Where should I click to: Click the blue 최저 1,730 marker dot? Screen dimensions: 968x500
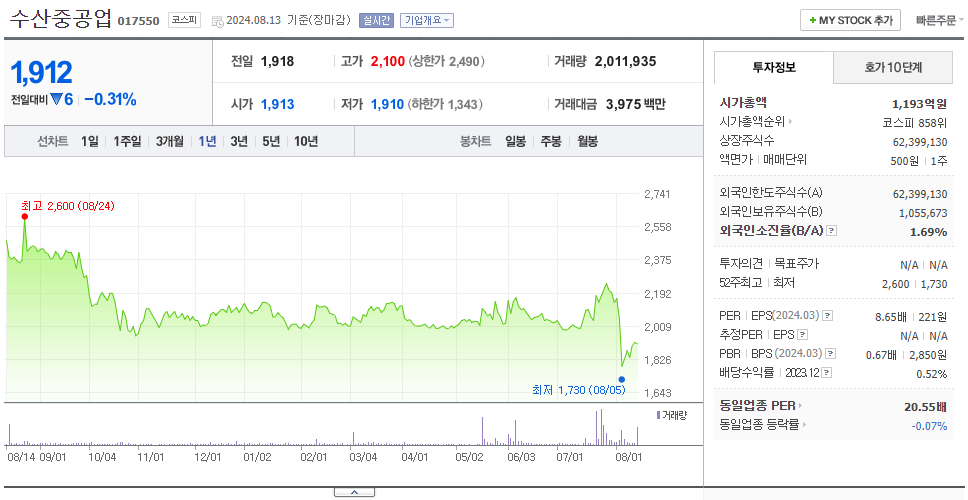point(622,380)
